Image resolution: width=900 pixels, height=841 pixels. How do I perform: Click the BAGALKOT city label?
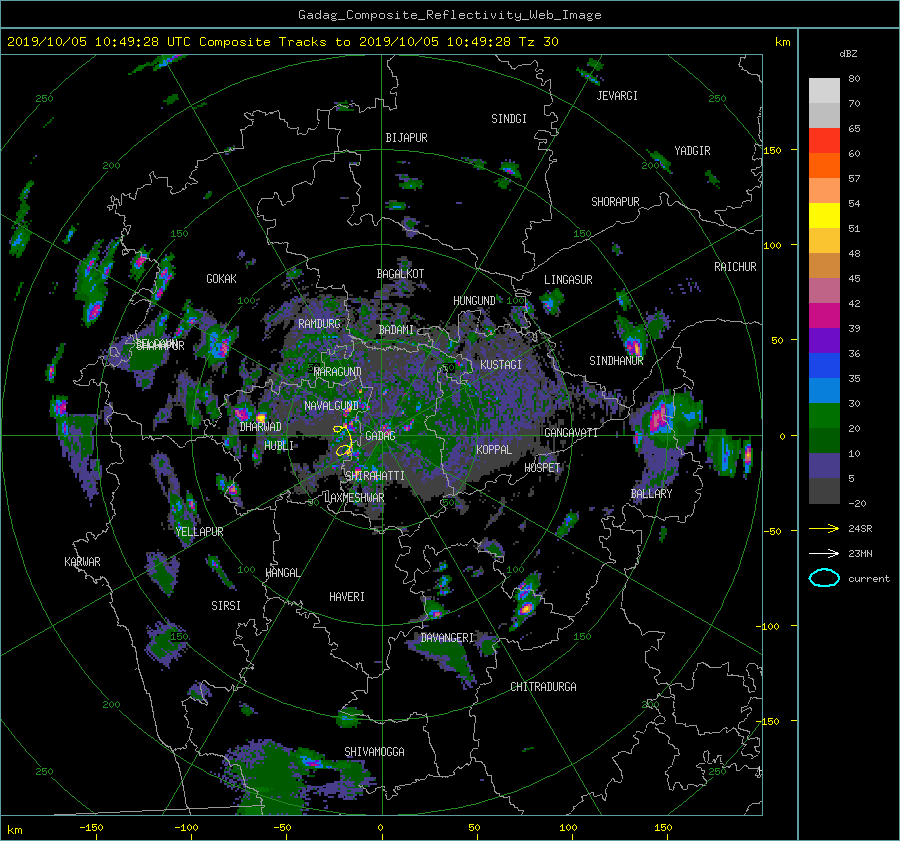click(x=400, y=274)
